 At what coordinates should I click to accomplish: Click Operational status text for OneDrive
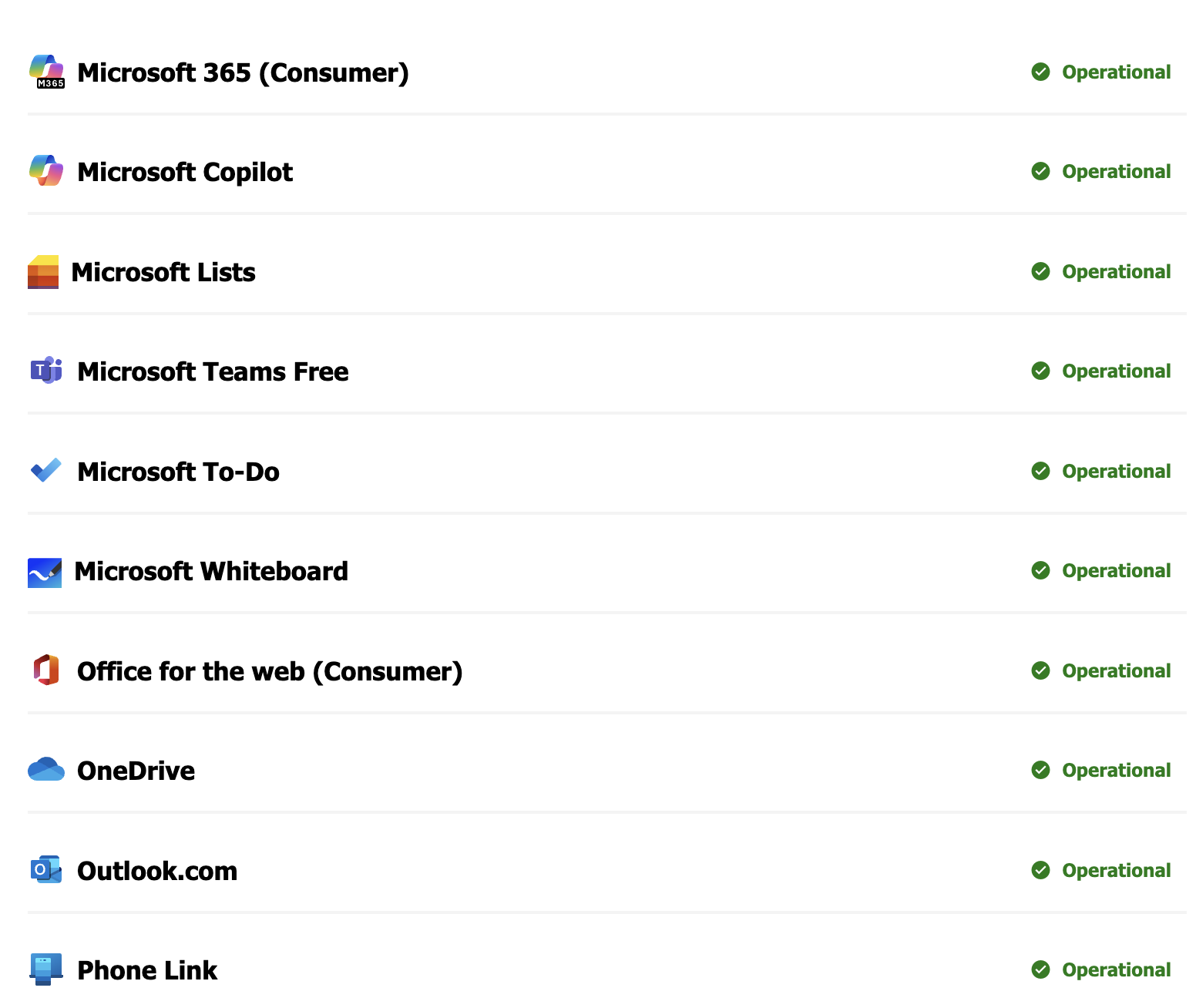pyautogui.click(x=1116, y=771)
